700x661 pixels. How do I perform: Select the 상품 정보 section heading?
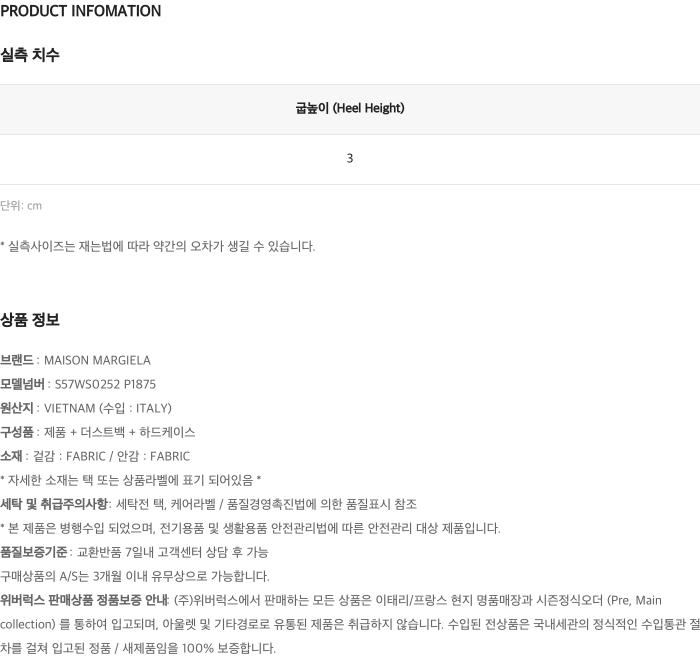point(29,320)
